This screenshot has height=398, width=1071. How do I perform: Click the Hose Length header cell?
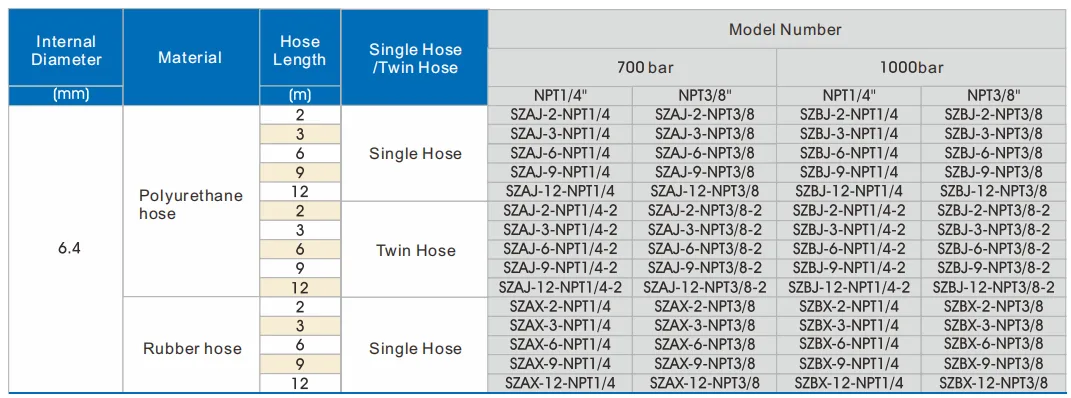point(300,51)
